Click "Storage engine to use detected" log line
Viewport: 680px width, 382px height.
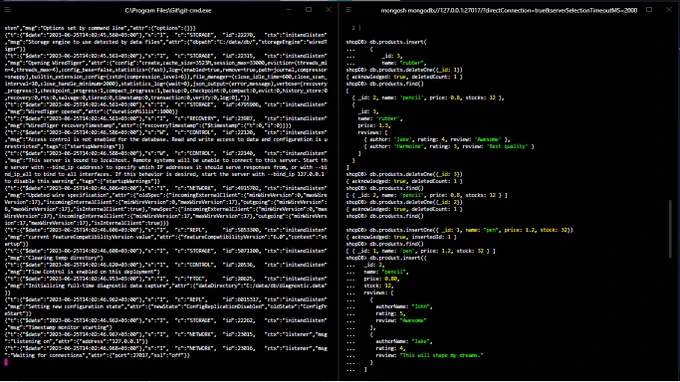pyautogui.click(x=166, y=42)
